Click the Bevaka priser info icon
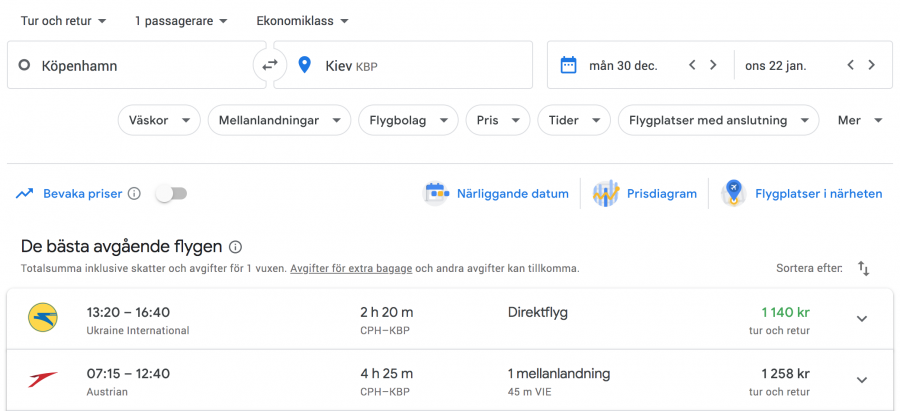The image size is (900, 411). pos(134,194)
